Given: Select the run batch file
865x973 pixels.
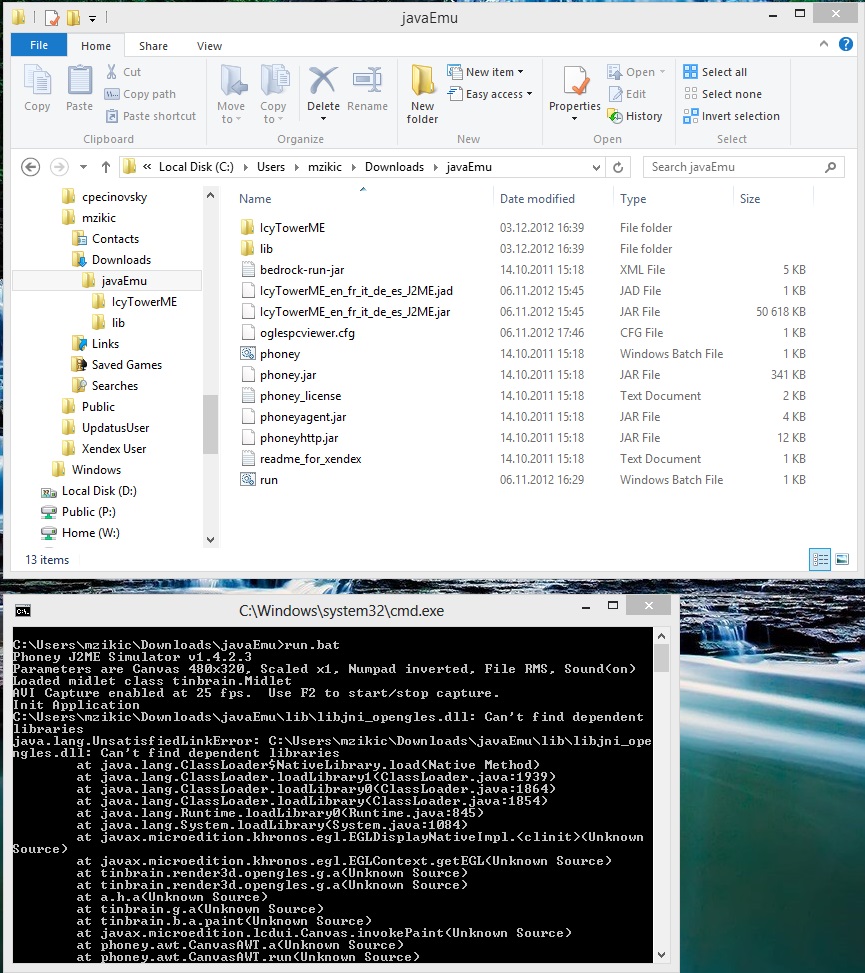Looking at the screenshot, I should click(x=269, y=480).
